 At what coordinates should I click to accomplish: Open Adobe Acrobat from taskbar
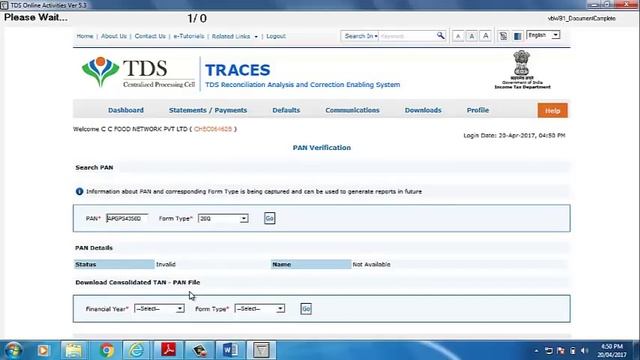168,350
